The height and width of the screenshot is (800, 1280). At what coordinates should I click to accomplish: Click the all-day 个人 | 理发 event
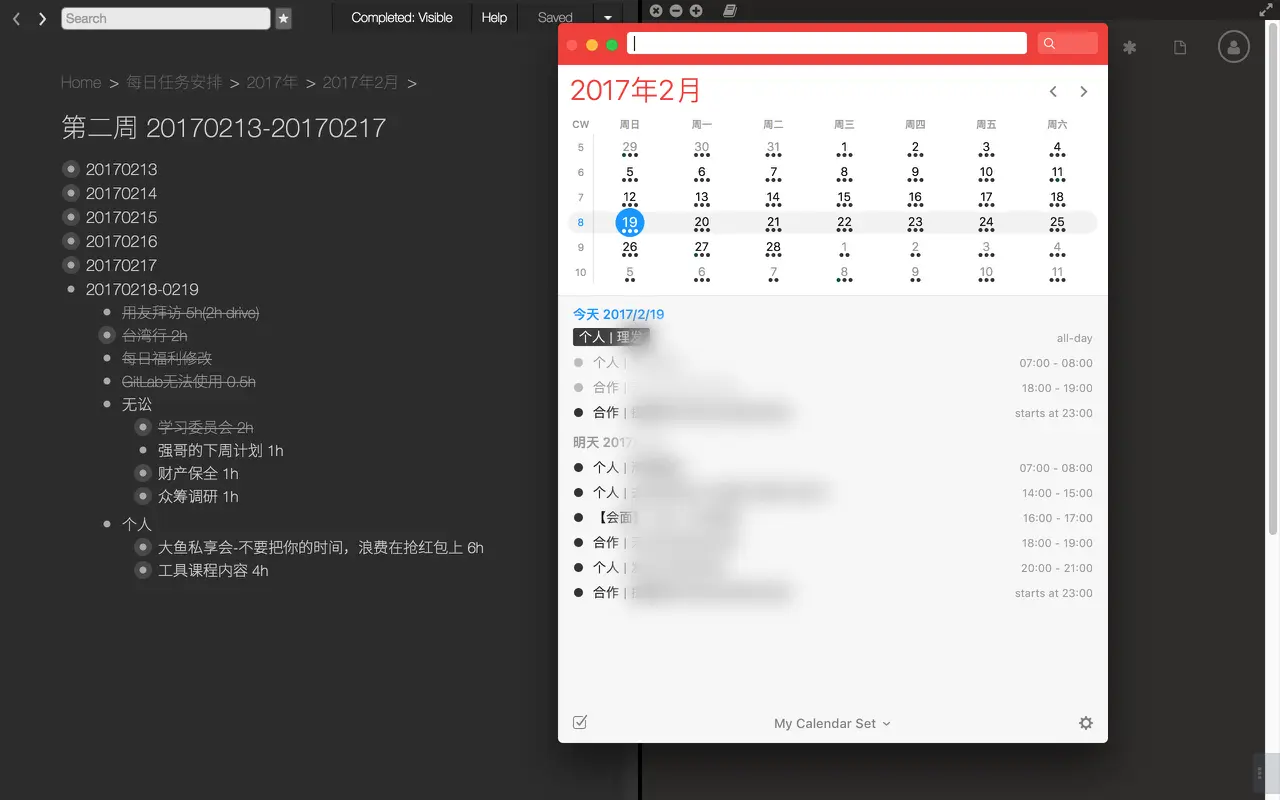612,337
